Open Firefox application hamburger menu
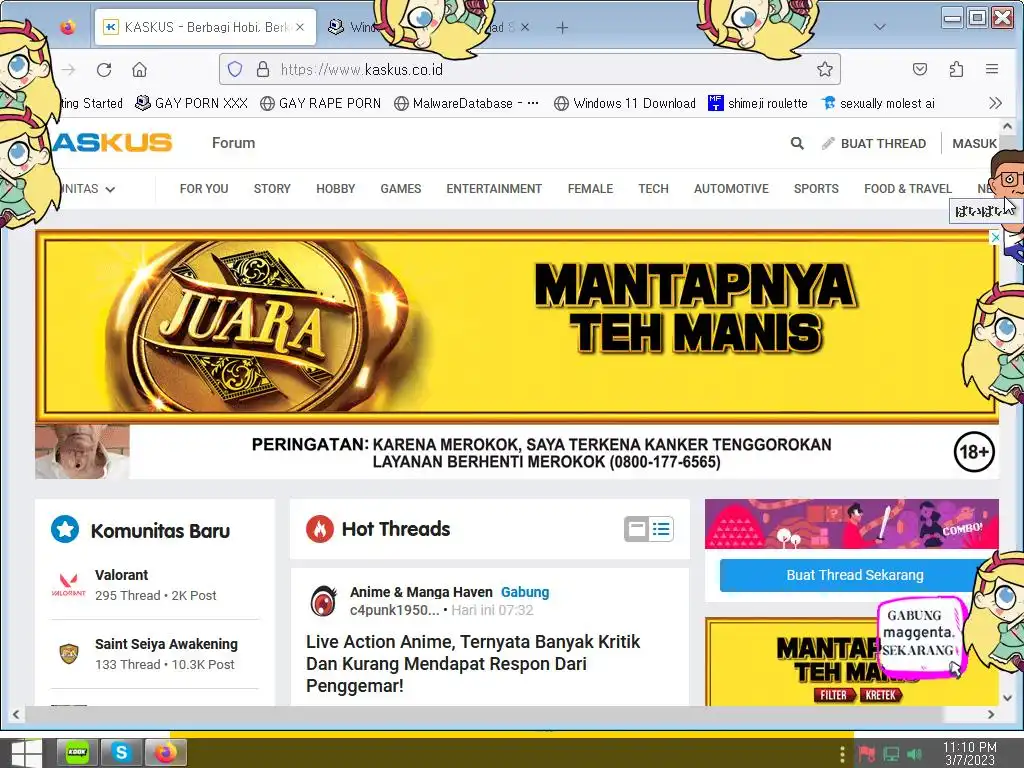The image size is (1024, 768). coord(991,69)
